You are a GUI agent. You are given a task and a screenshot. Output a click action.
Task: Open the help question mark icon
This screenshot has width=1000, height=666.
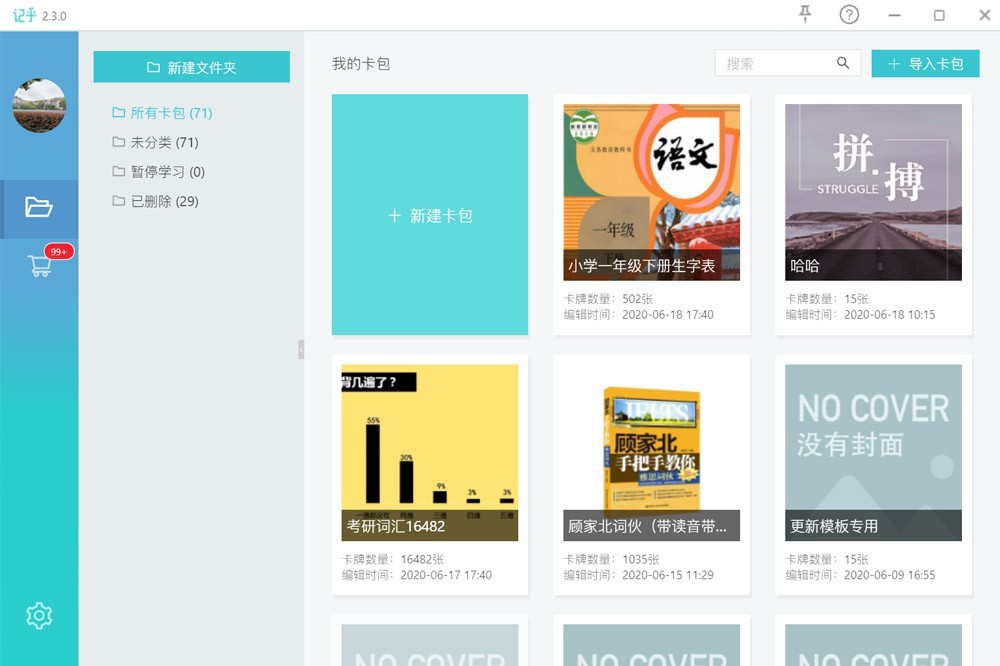pyautogui.click(x=849, y=14)
